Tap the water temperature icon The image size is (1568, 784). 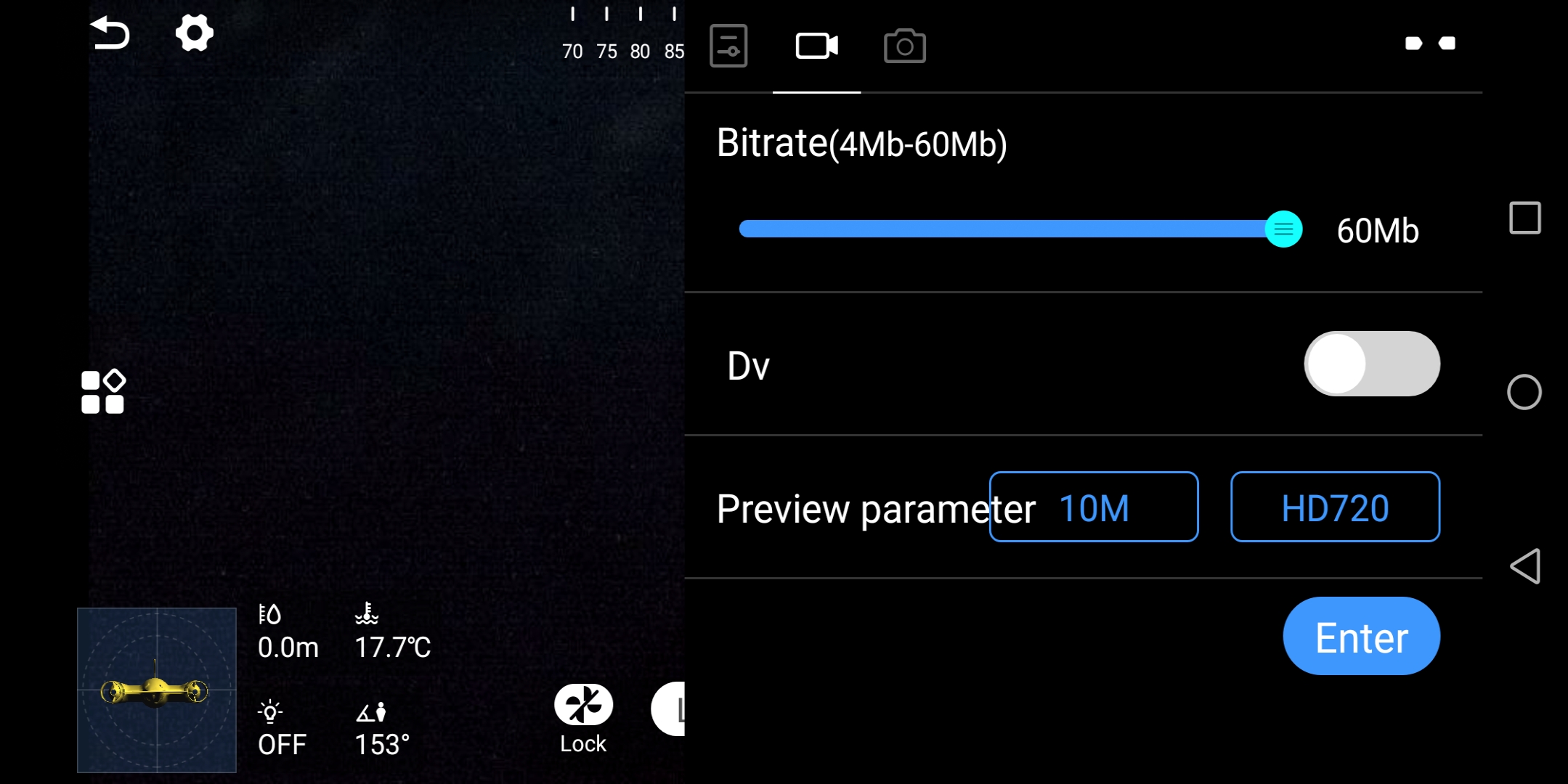(x=367, y=614)
